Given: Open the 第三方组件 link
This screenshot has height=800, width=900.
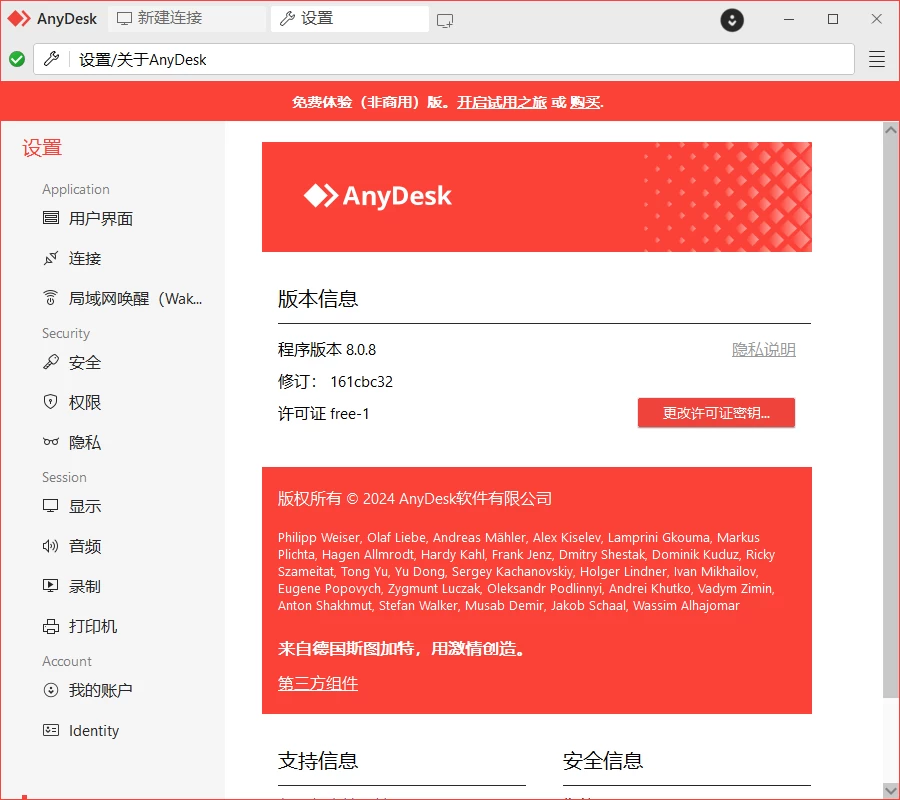Looking at the screenshot, I should tap(318, 683).
